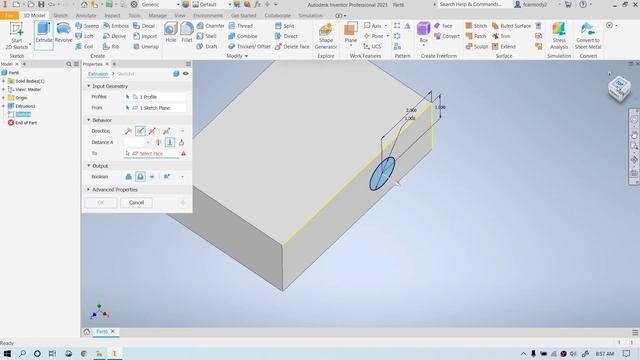
Task: Open the Fillet tool
Action: [187, 33]
